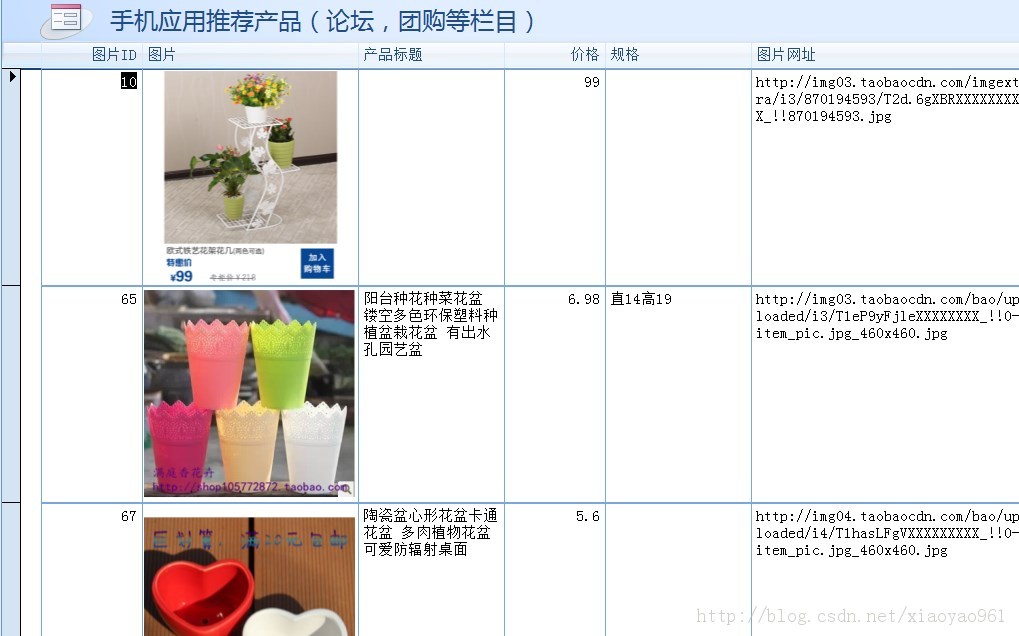1019x636 pixels.
Task: Click the 加入购物车 button in the first image
Action: coord(317,263)
